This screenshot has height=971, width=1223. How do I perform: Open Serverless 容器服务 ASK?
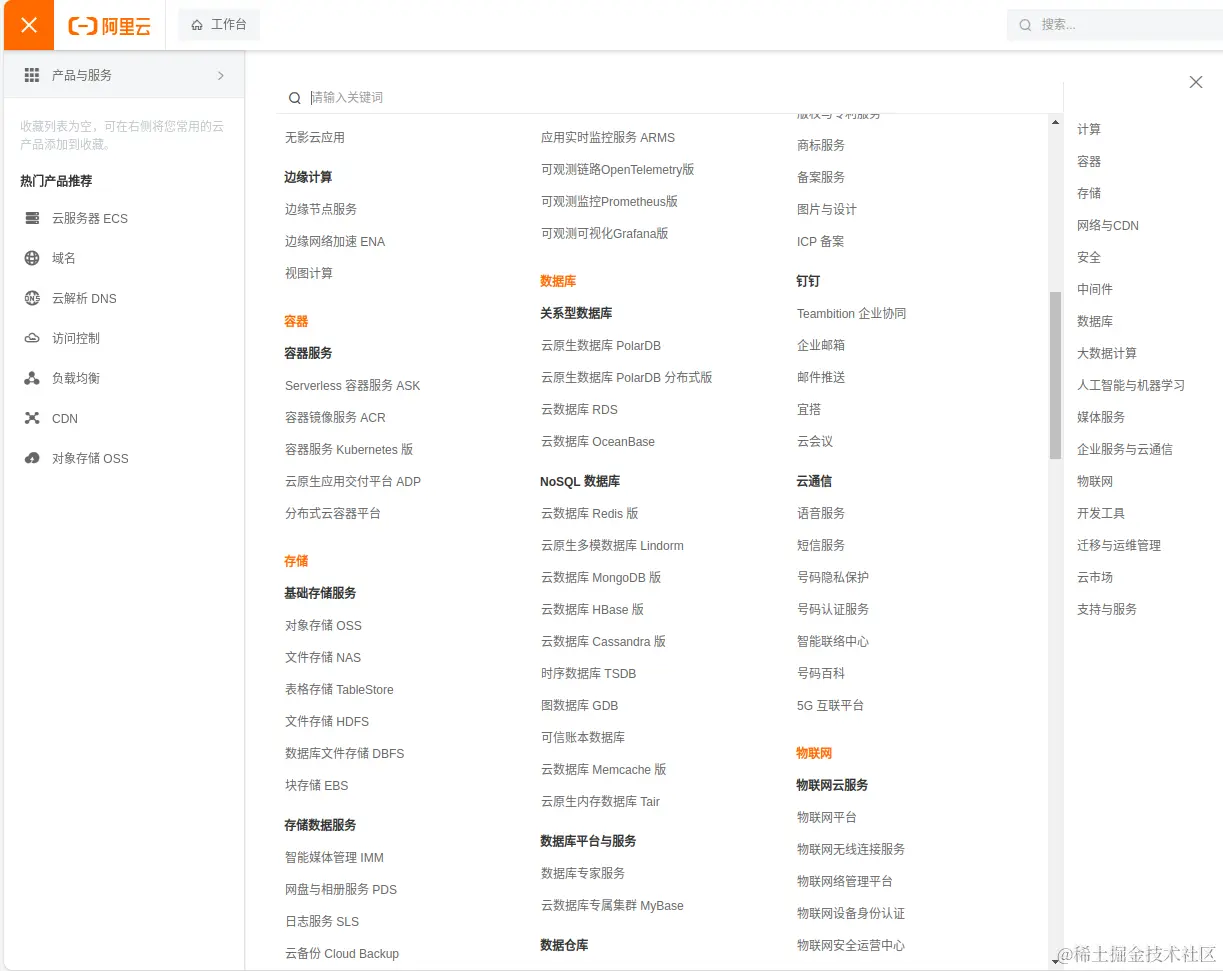click(x=353, y=385)
